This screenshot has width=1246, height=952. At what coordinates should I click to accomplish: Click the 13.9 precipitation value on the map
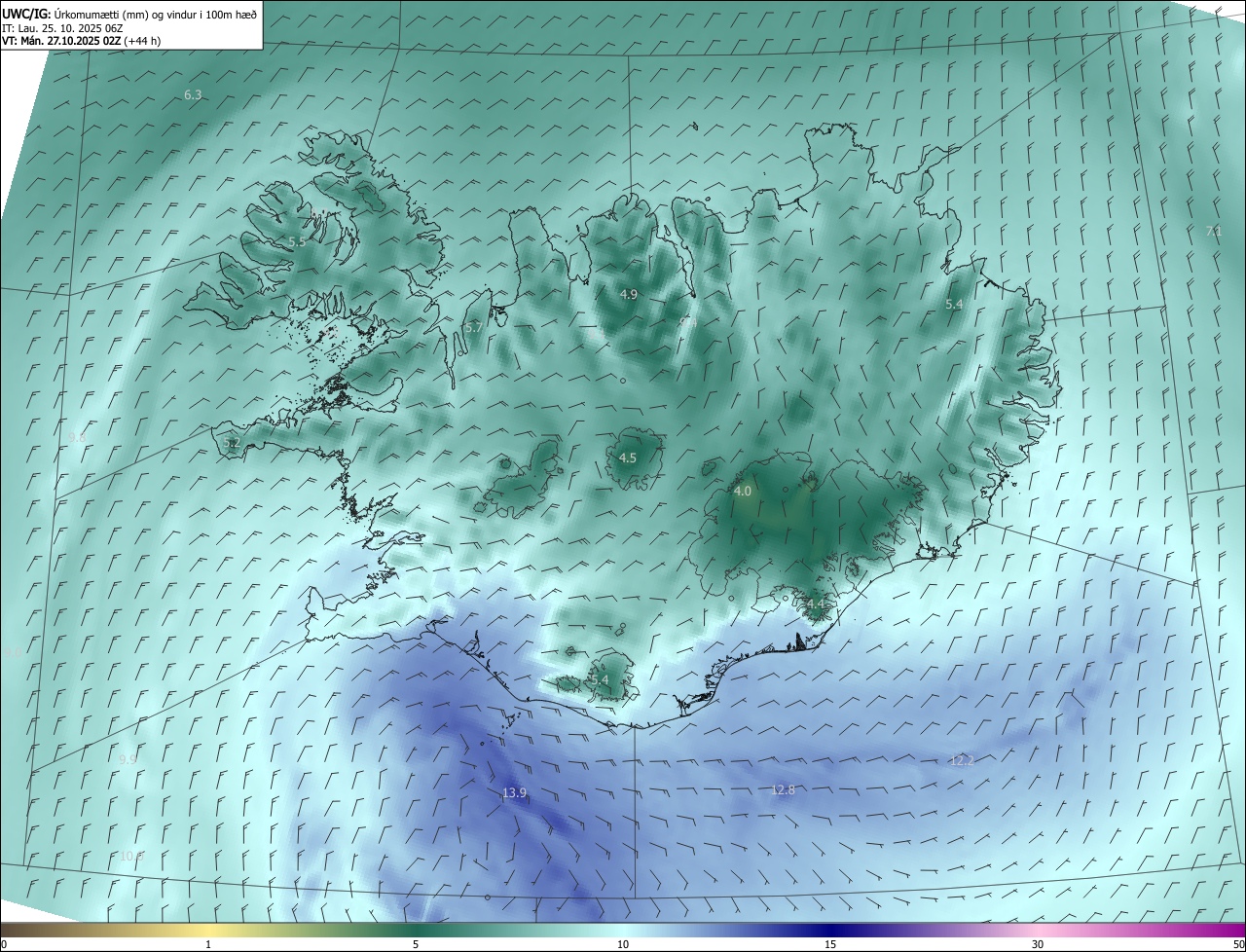pyautogui.click(x=515, y=793)
